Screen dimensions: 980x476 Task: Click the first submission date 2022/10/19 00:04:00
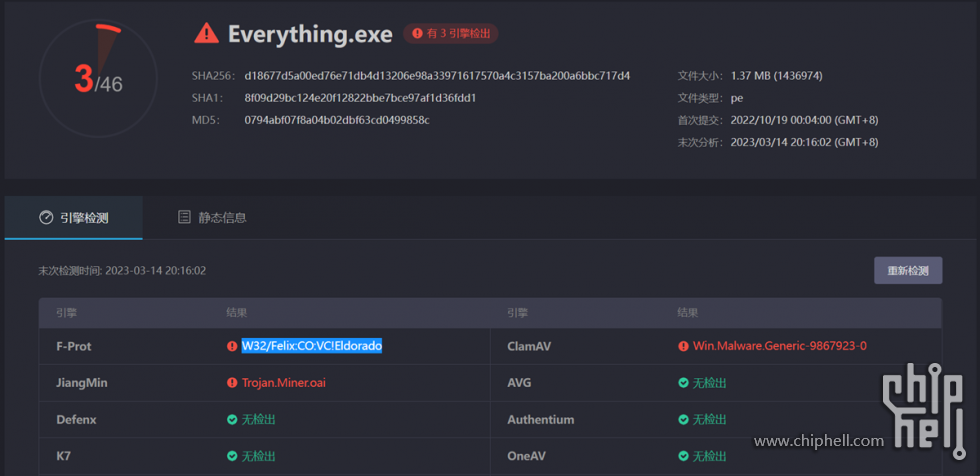(804, 120)
